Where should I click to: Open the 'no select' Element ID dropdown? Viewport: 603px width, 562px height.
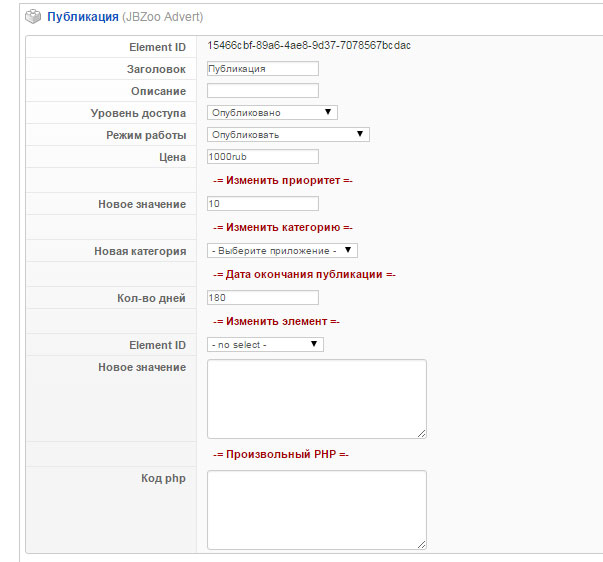click(x=265, y=345)
